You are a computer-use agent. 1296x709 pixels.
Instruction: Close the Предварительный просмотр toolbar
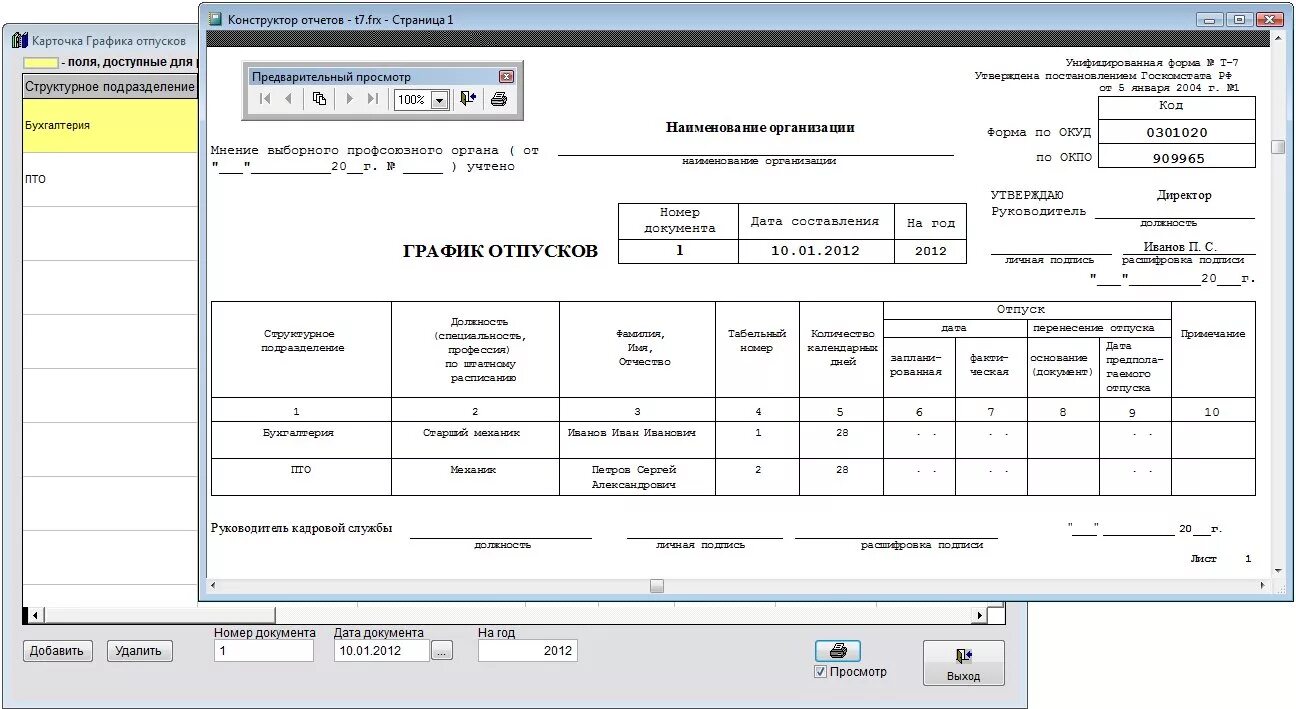point(506,77)
